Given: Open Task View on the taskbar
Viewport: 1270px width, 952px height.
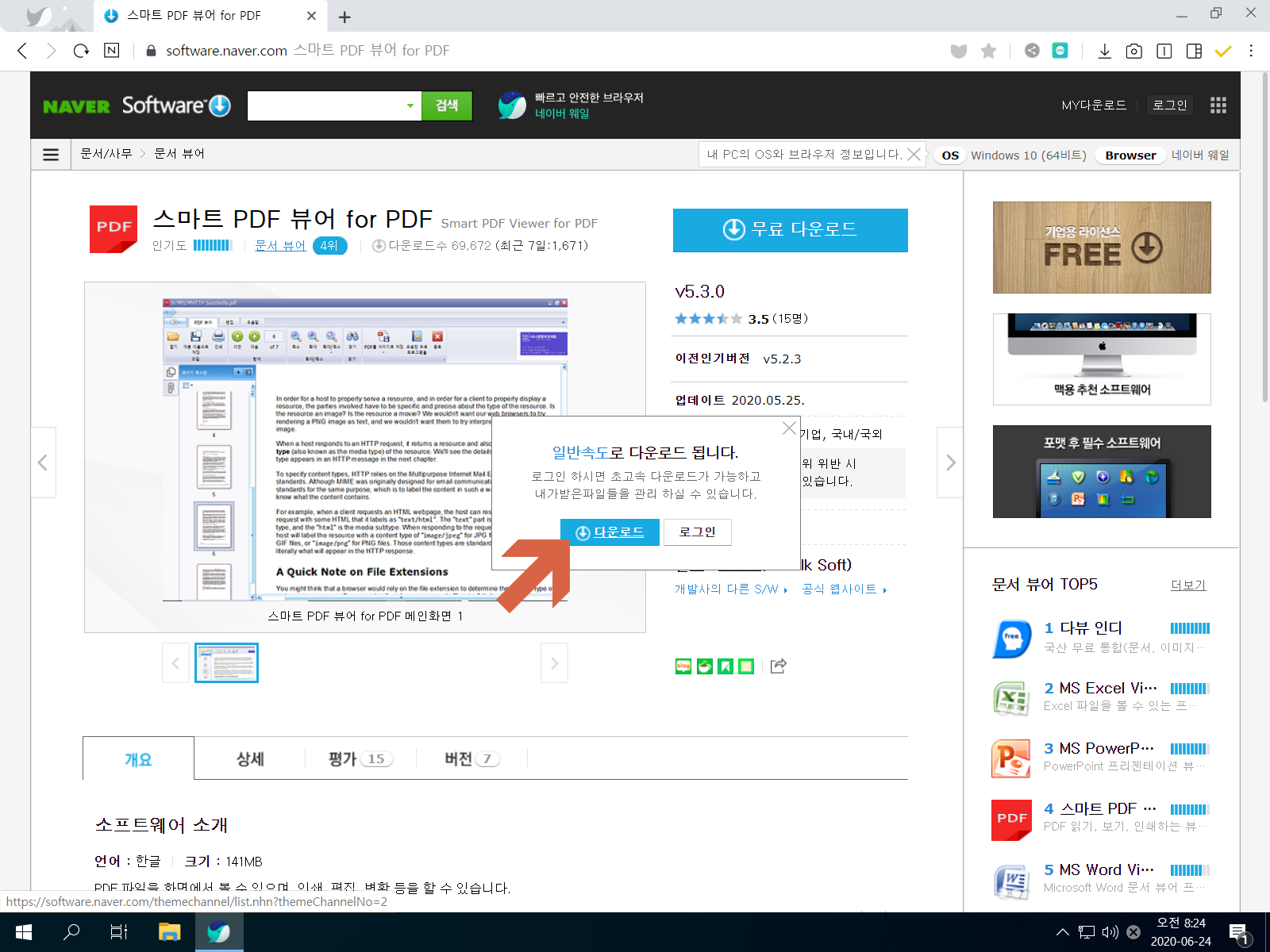Looking at the screenshot, I should (x=119, y=932).
